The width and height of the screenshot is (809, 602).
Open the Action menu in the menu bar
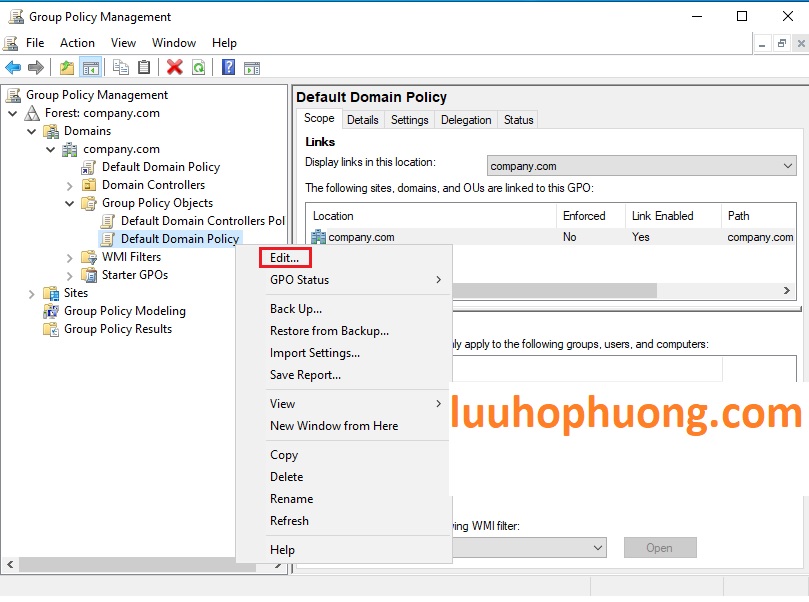(x=77, y=43)
